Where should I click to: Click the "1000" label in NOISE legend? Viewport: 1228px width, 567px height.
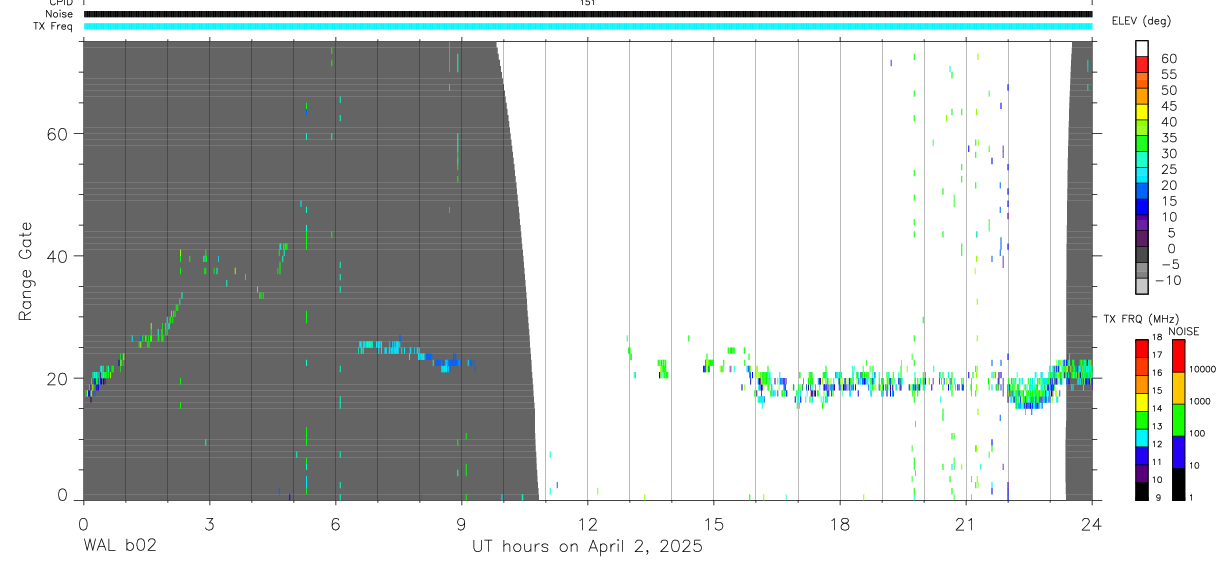click(x=1199, y=402)
